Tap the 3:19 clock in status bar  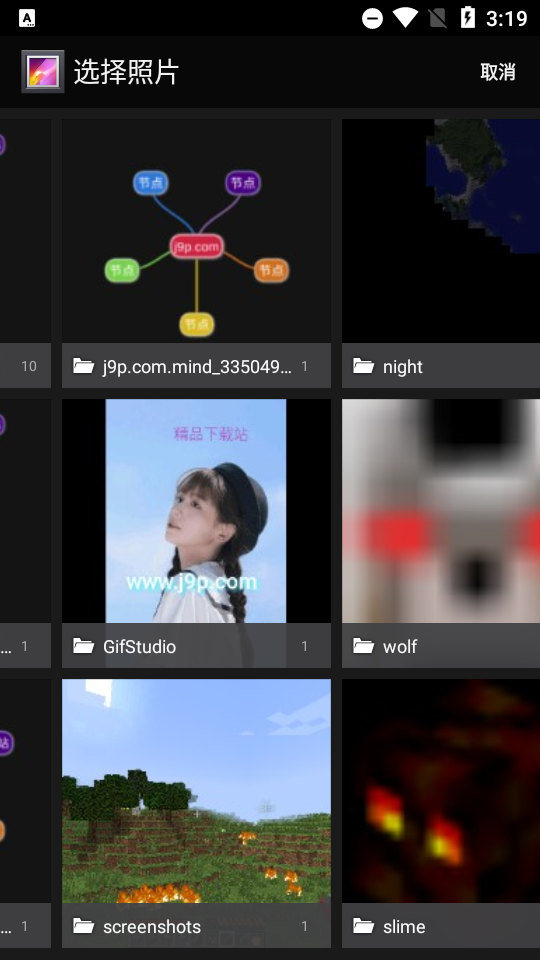(x=507, y=18)
